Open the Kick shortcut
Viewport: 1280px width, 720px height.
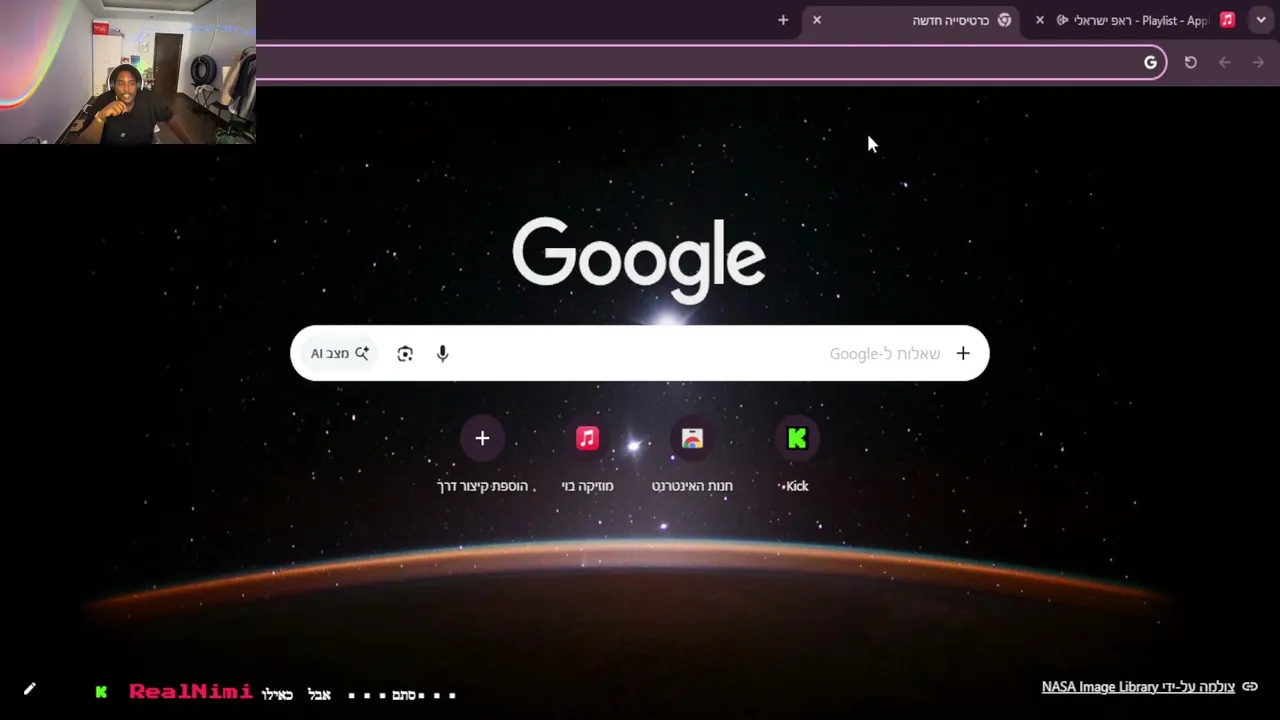(797, 438)
